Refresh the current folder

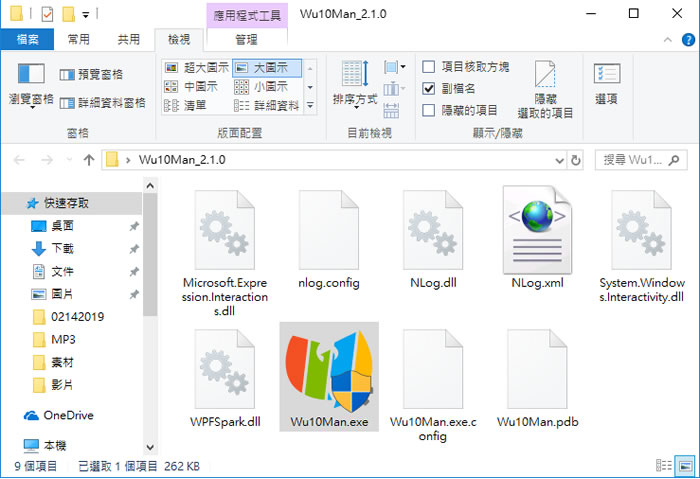coord(576,160)
